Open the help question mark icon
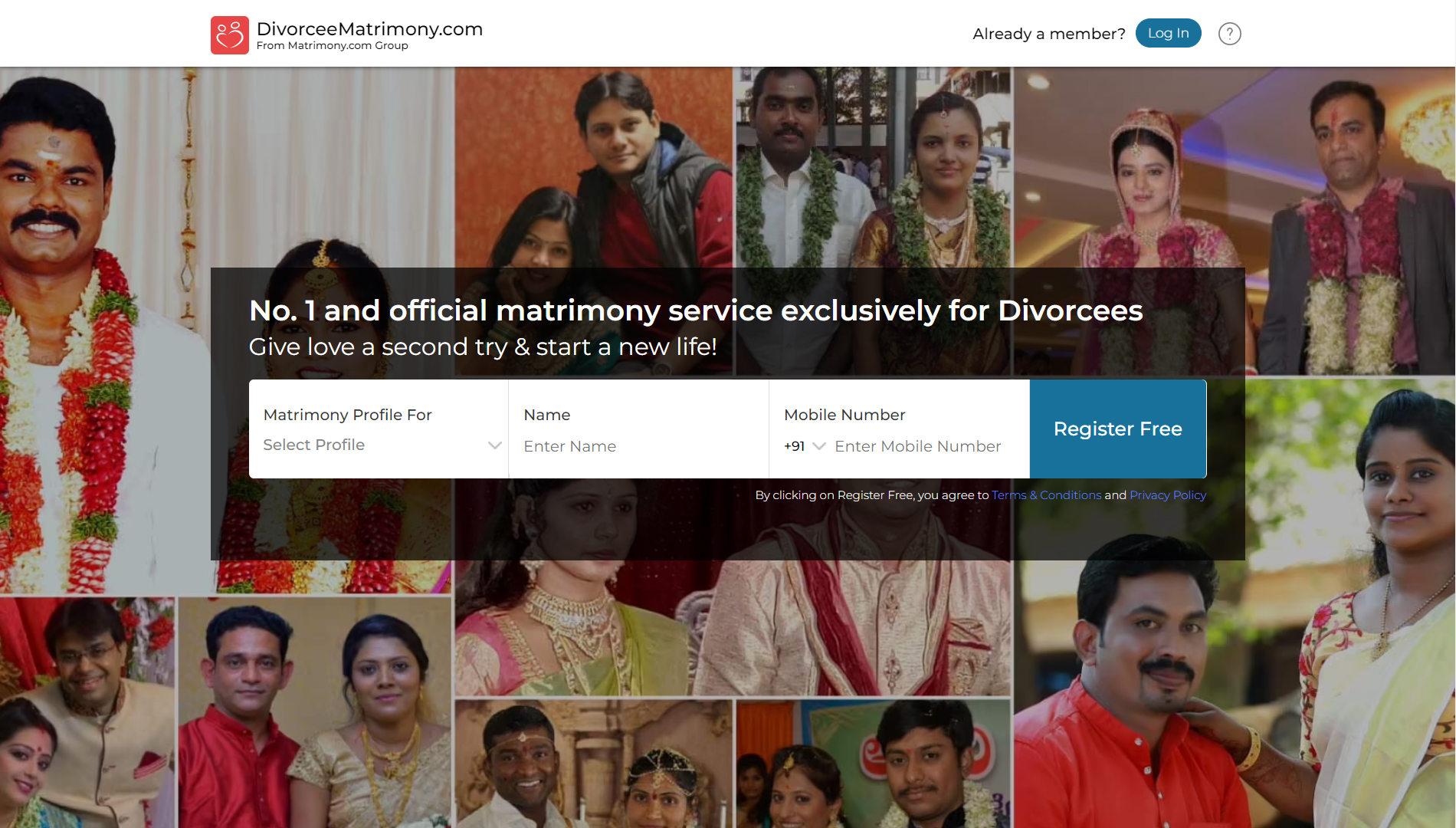The width and height of the screenshot is (1456, 828). click(x=1229, y=34)
